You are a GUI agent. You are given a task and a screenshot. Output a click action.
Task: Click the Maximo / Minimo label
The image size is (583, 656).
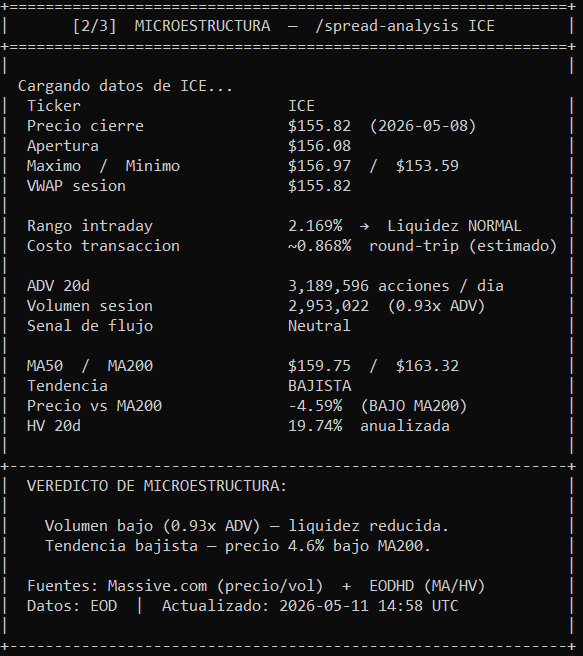(103, 166)
